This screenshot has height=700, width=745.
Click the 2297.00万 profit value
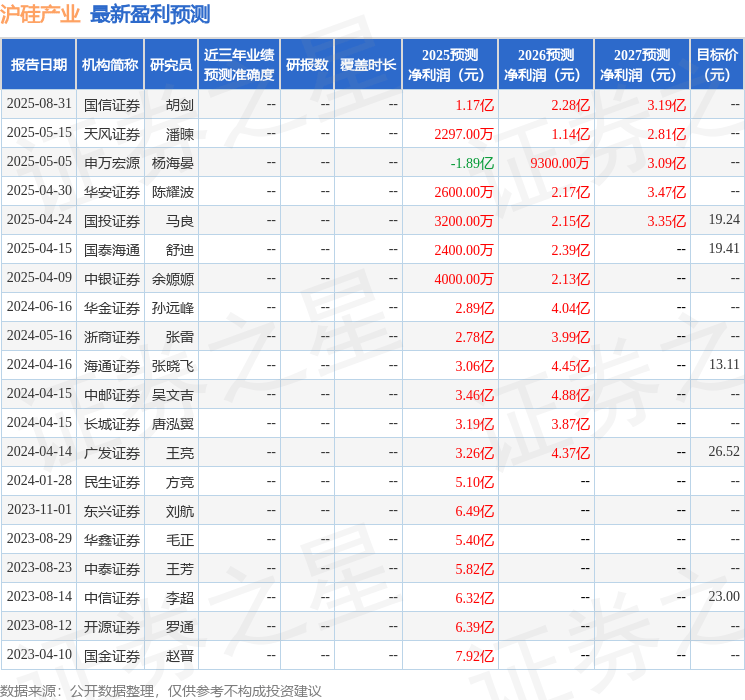[464, 134]
